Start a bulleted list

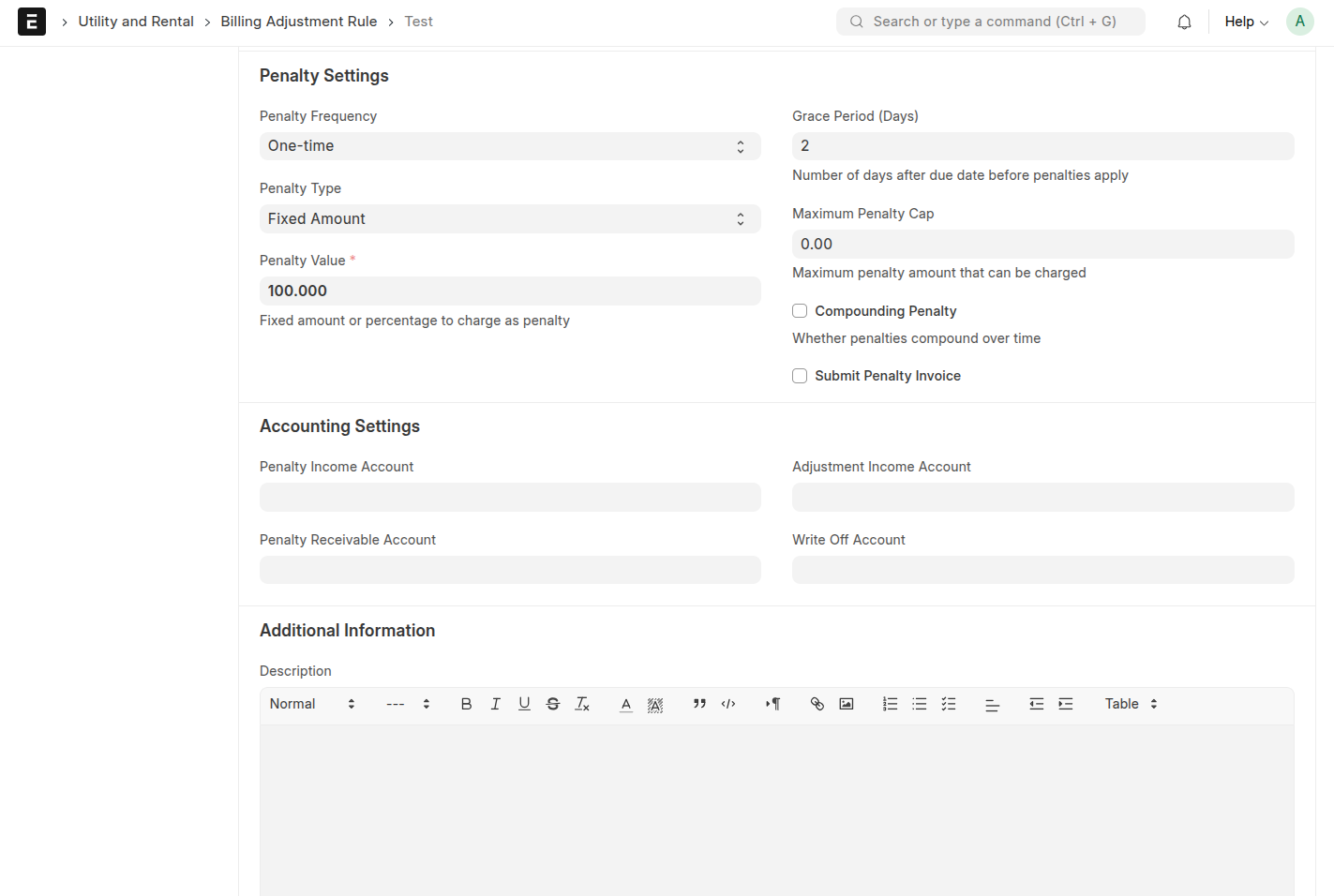920,704
